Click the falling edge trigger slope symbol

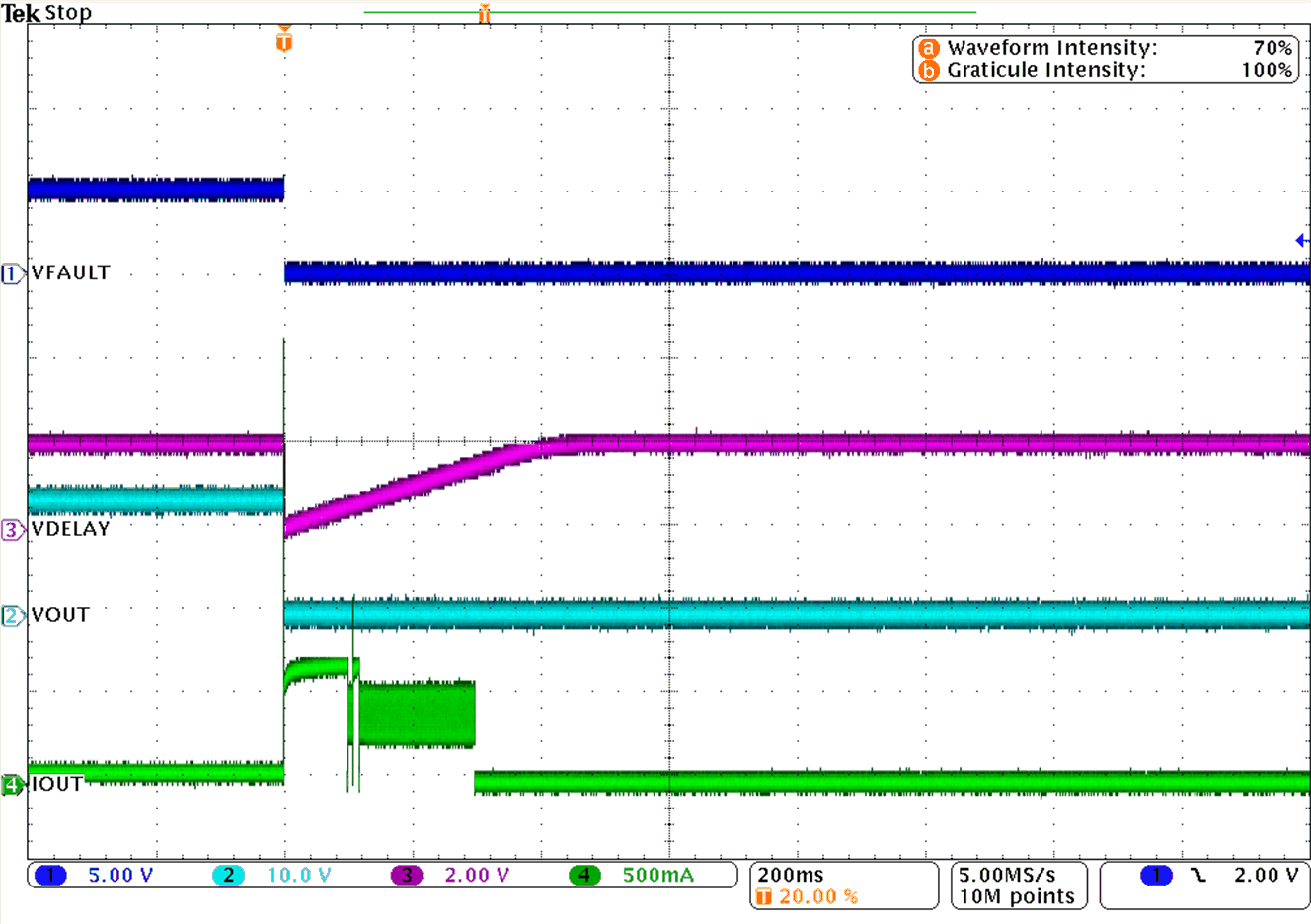pos(1198,876)
